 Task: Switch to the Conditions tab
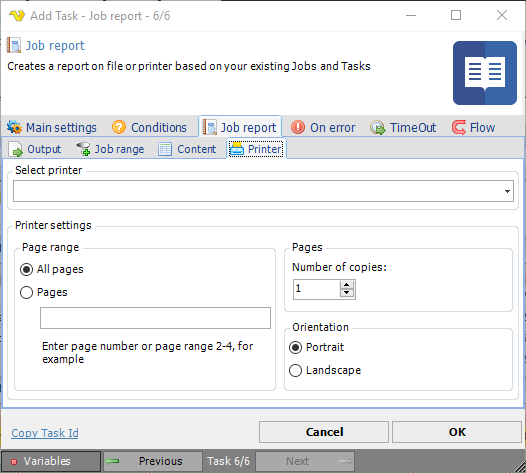point(149,128)
